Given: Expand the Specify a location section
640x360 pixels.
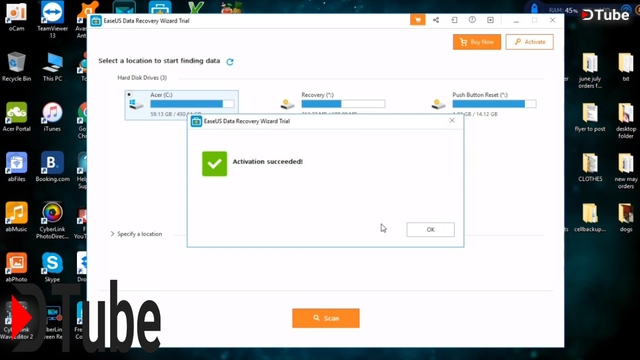Looking at the screenshot, I should coord(136,234).
